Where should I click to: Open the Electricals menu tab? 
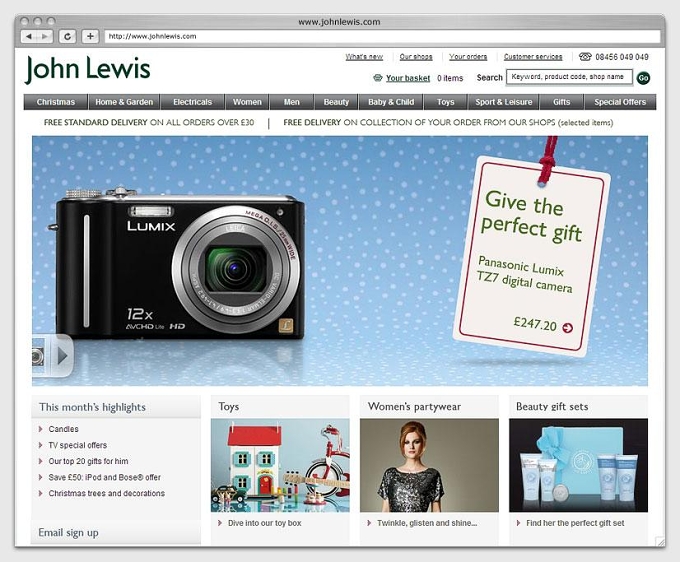[193, 102]
